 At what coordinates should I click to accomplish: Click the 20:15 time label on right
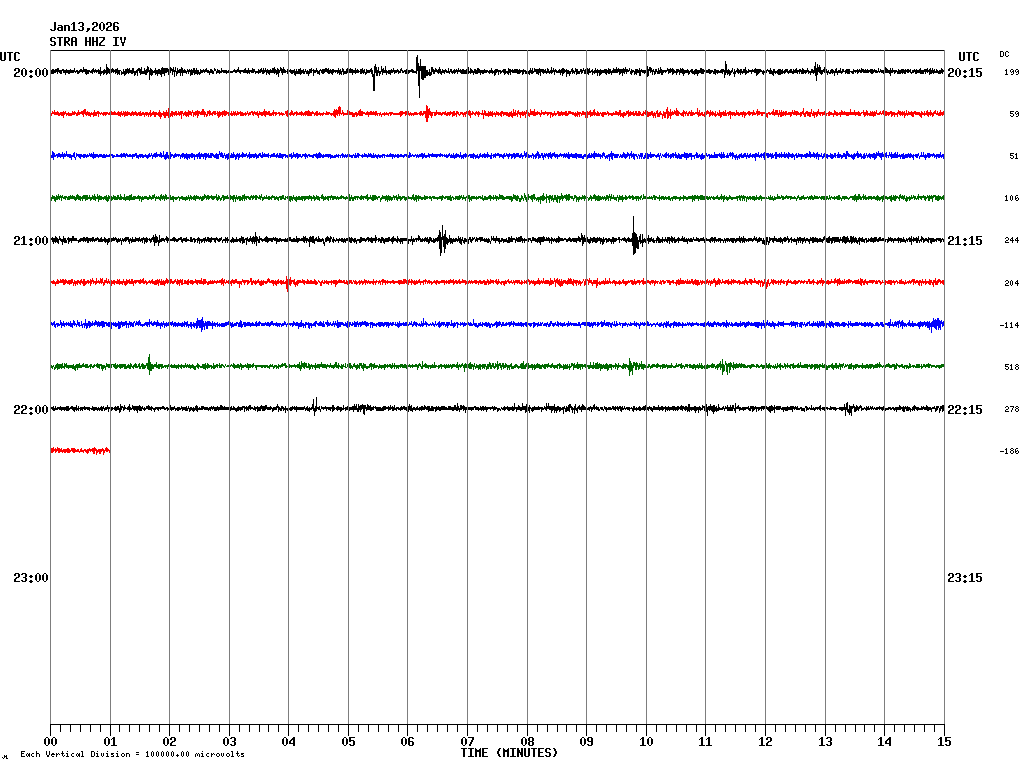click(x=964, y=73)
